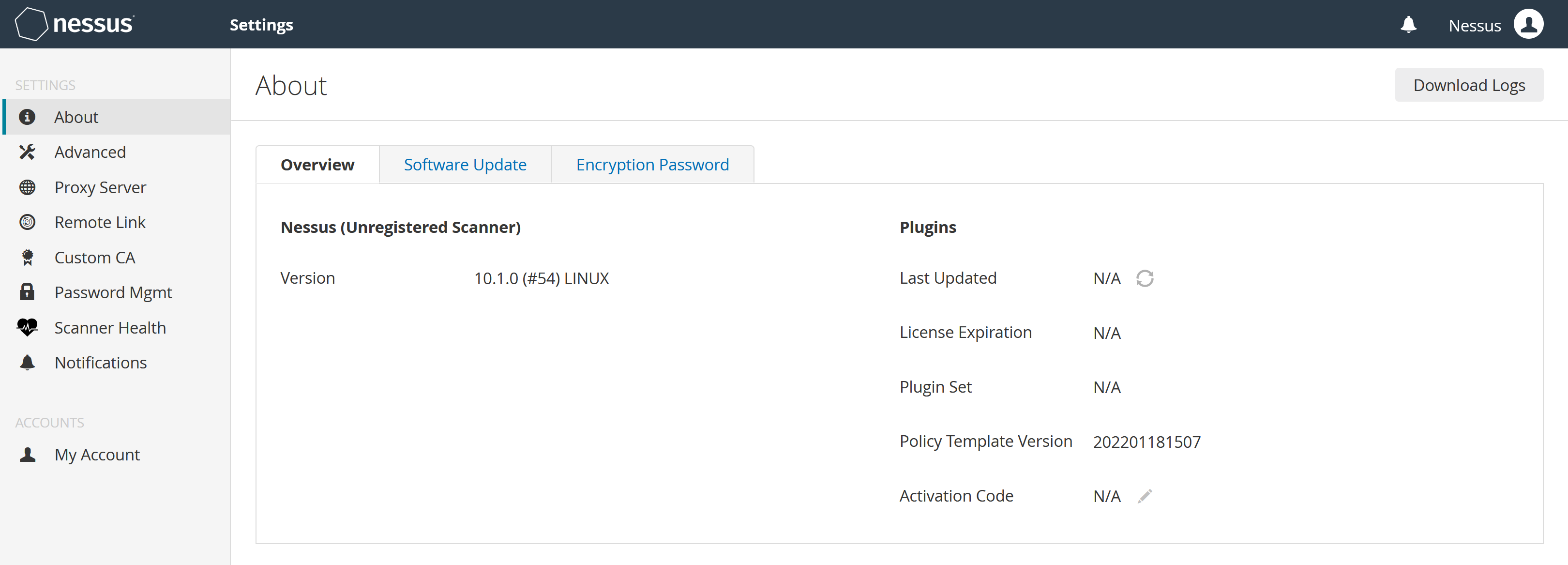Image resolution: width=1568 pixels, height=565 pixels.
Task: Click the Remote Link target icon
Action: pyautogui.click(x=27, y=222)
